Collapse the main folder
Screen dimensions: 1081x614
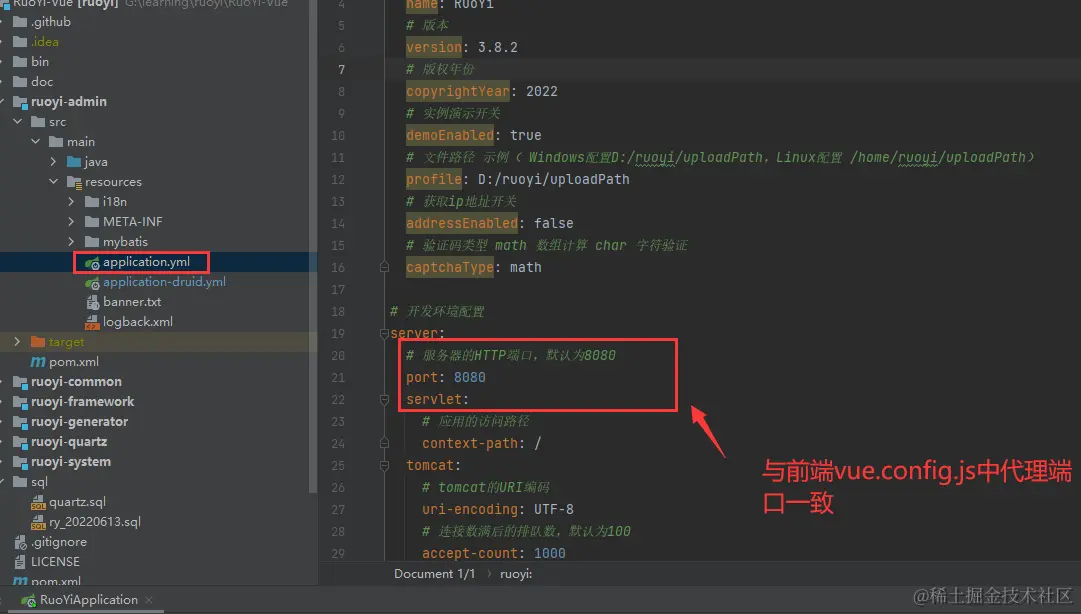35,142
